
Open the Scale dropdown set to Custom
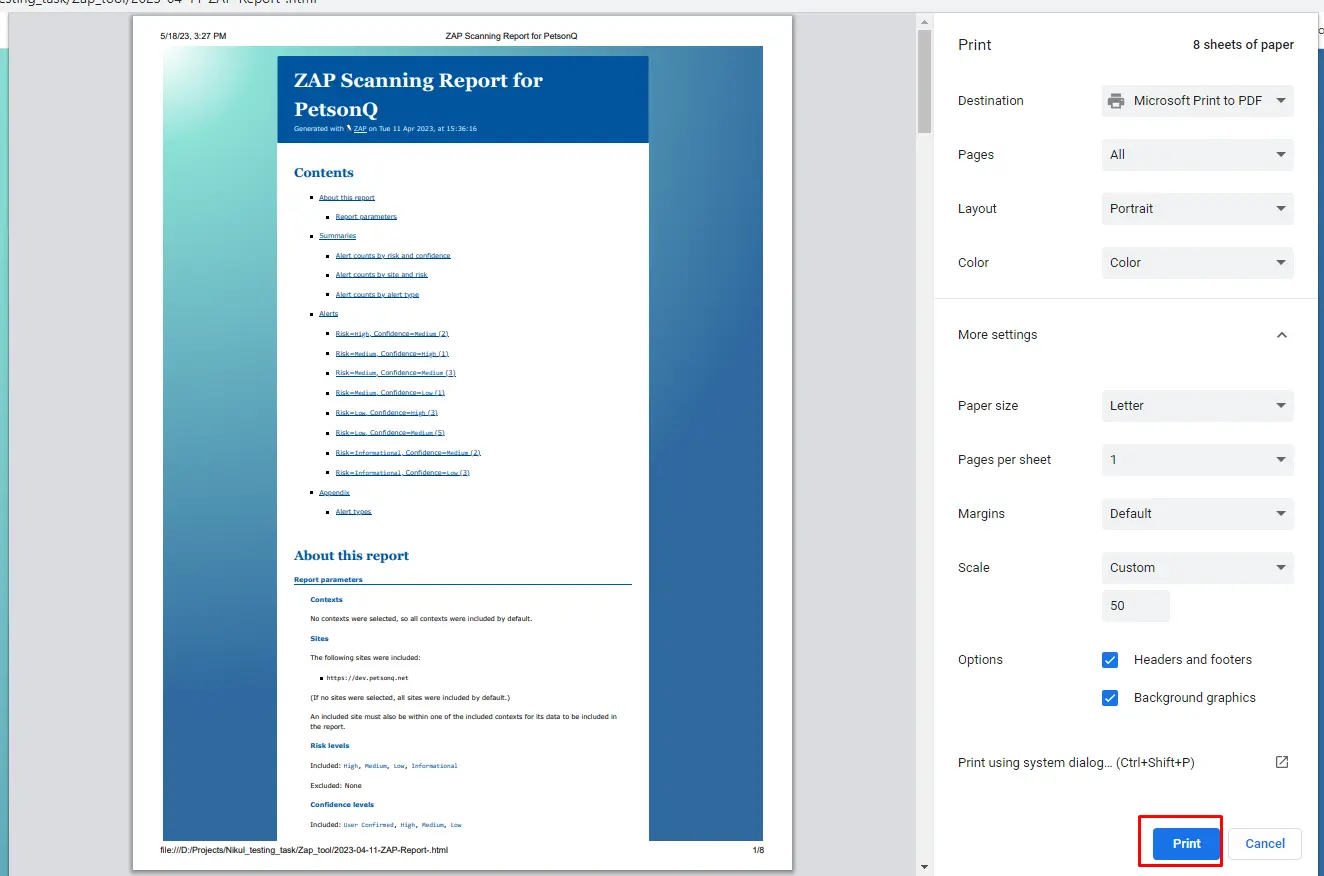tap(1197, 568)
